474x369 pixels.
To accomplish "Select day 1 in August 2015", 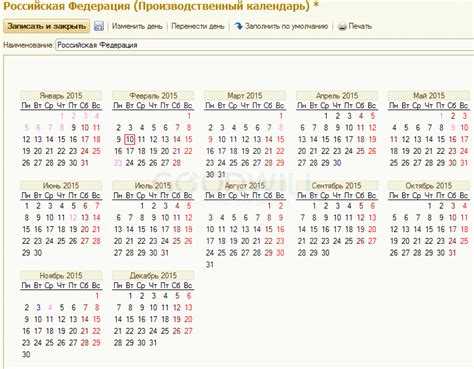I will click(269, 206).
